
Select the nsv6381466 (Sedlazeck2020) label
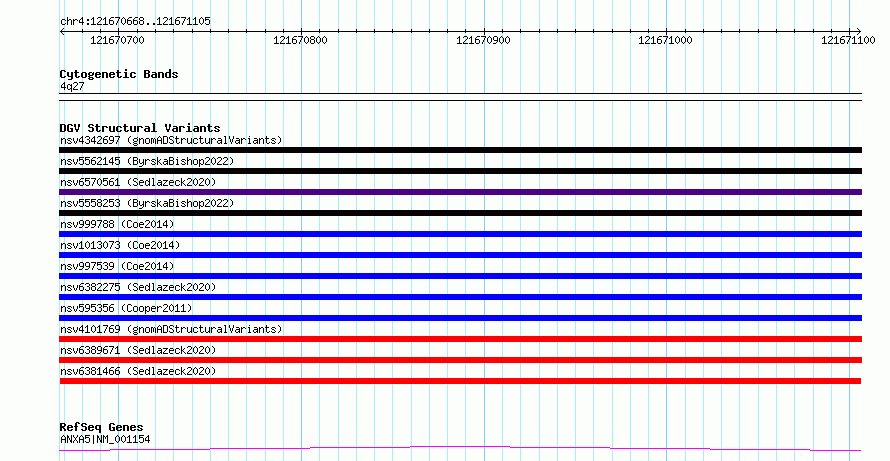pyautogui.click(x=138, y=371)
